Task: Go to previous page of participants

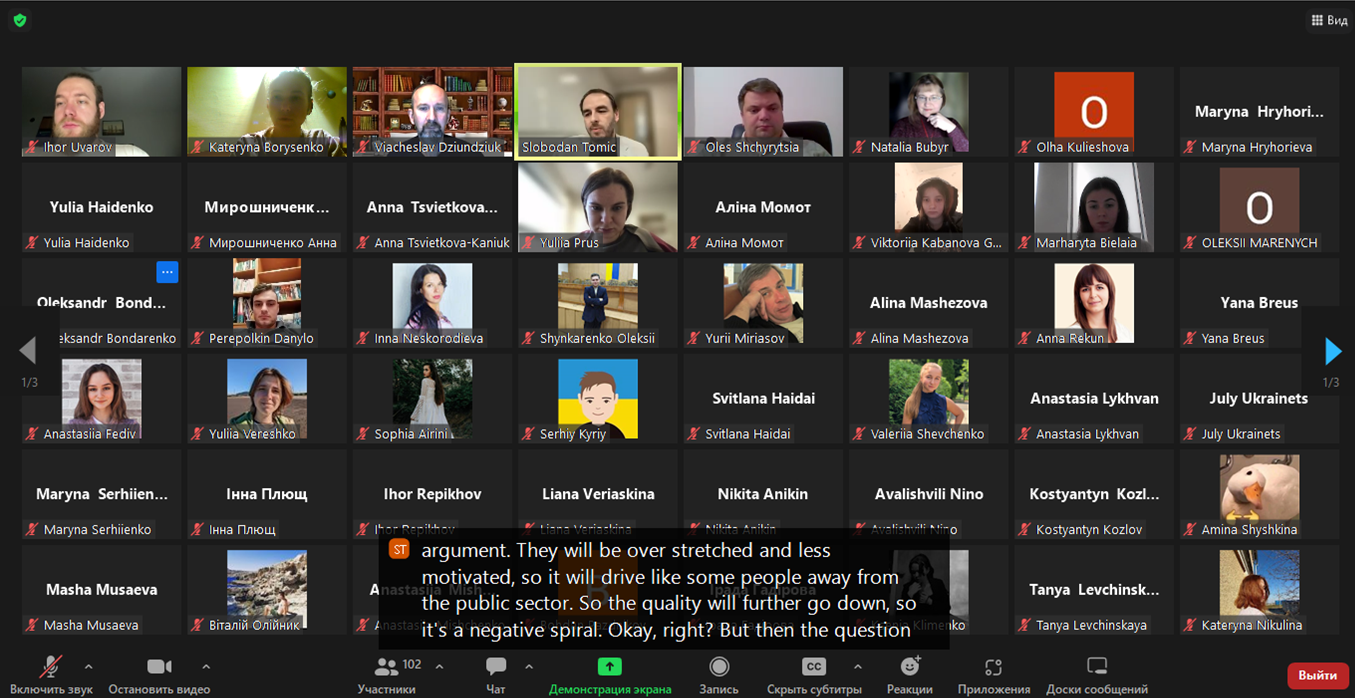Action: [27, 351]
